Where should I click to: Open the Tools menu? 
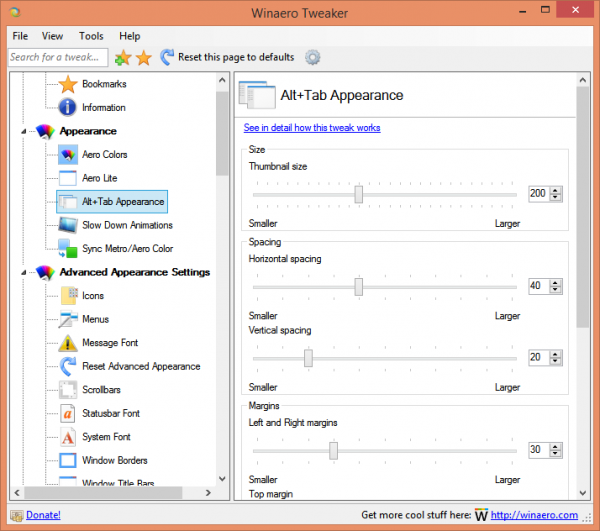point(91,36)
